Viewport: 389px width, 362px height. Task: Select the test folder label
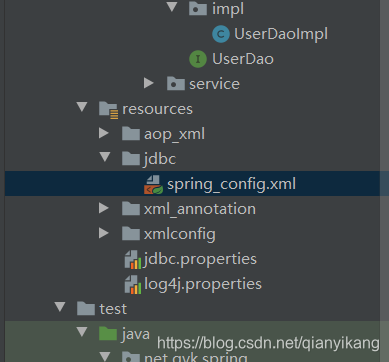(x=113, y=309)
